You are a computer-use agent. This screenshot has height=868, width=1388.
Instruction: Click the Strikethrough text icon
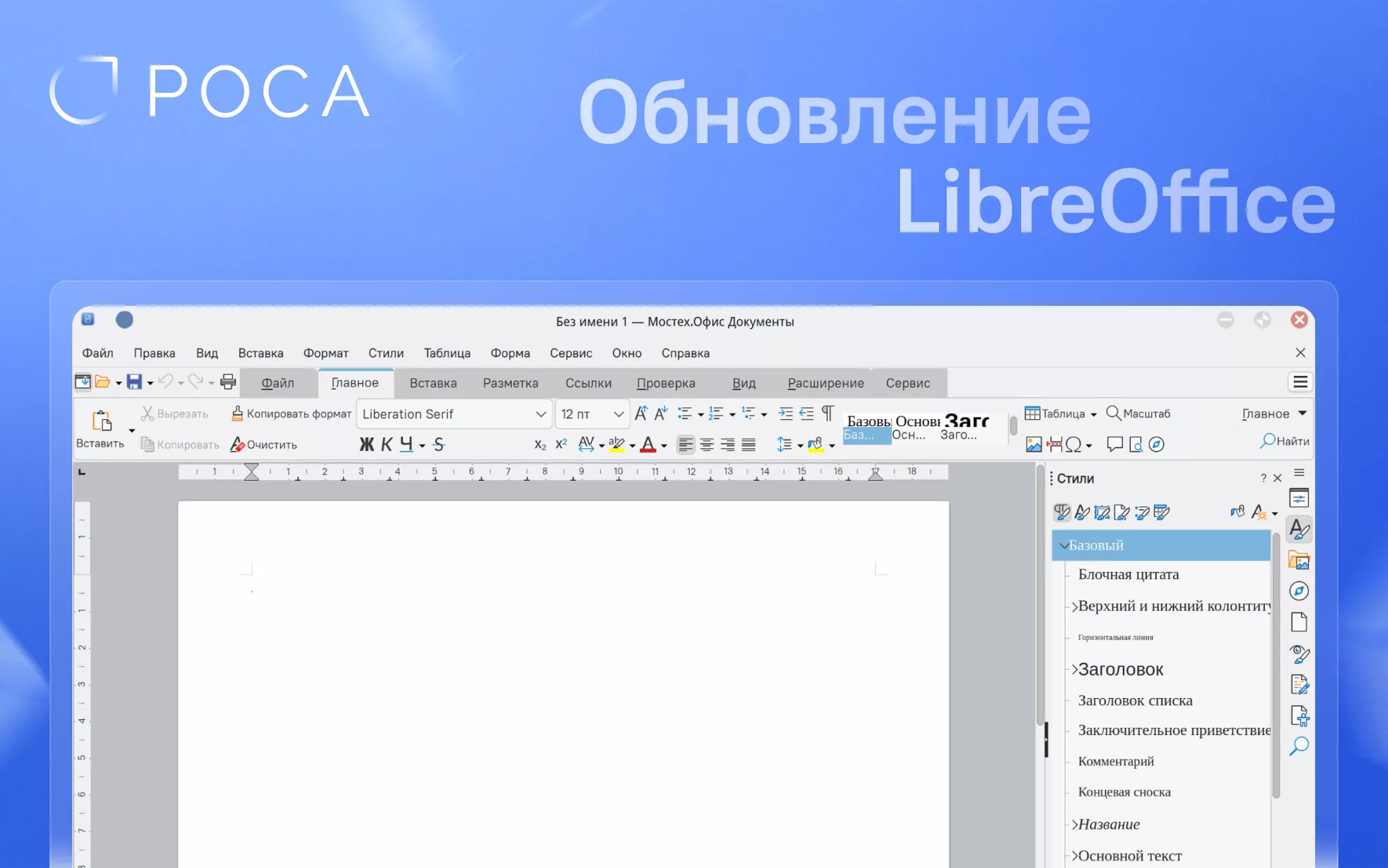pyautogui.click(x=439, y=445)
